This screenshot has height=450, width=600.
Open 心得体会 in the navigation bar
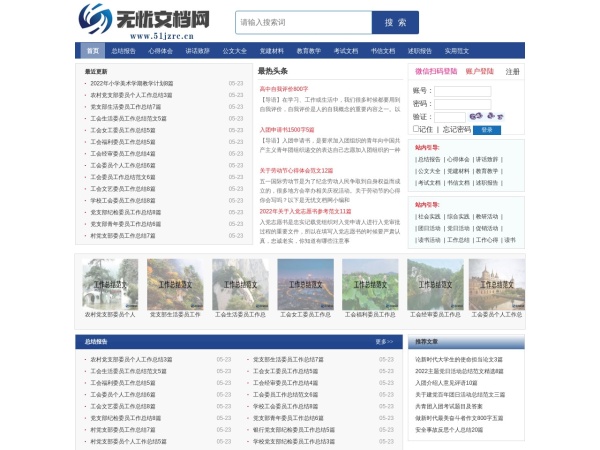(x=160, y=50)
